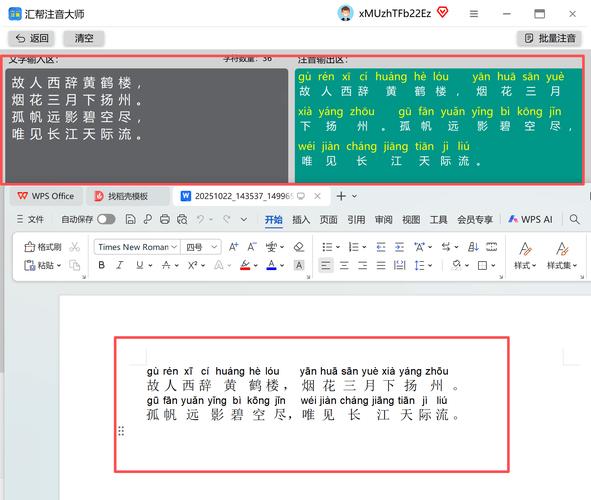Toggle italic formatting
Image resolution: width=591 pixels, height=500 pixels.
(120, 265)
